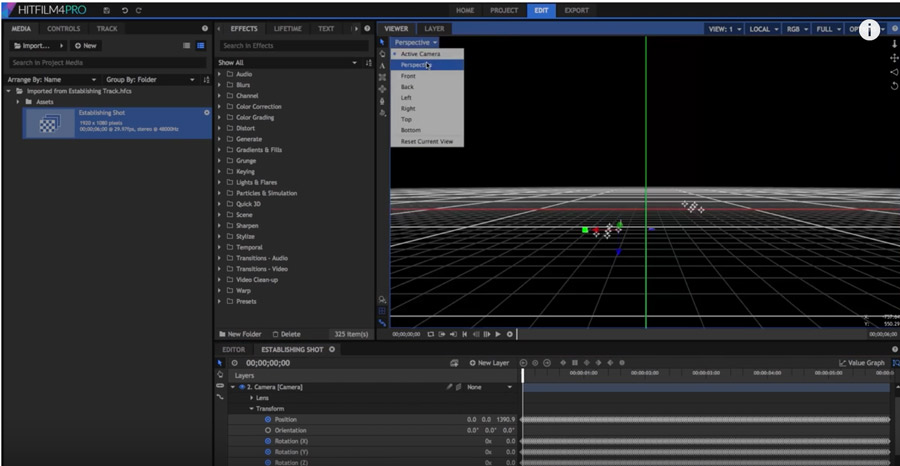
Task: Select the arrow selection tool in viewer
Action: (x=383, y=43)
